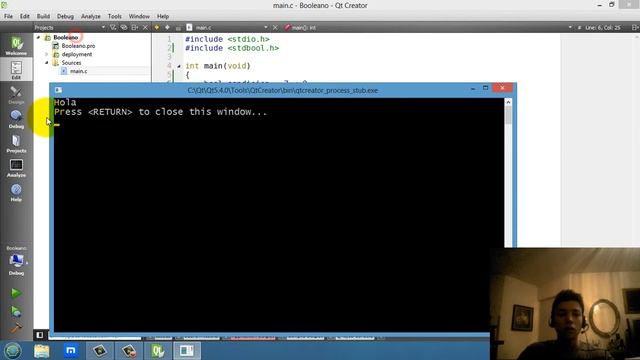Screen dimensions: 640x360
Task: Open the first screen recorder taskbar icon
Action: pyautogui.click(x=100, y=351)
